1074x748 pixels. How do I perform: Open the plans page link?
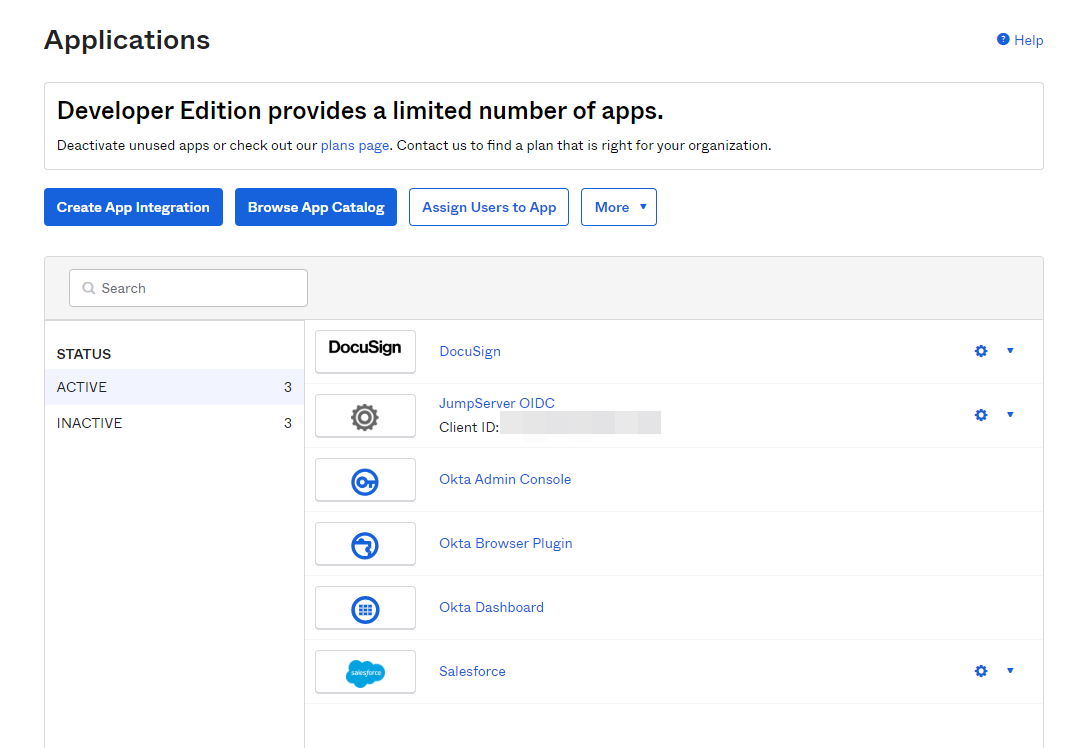354,145
